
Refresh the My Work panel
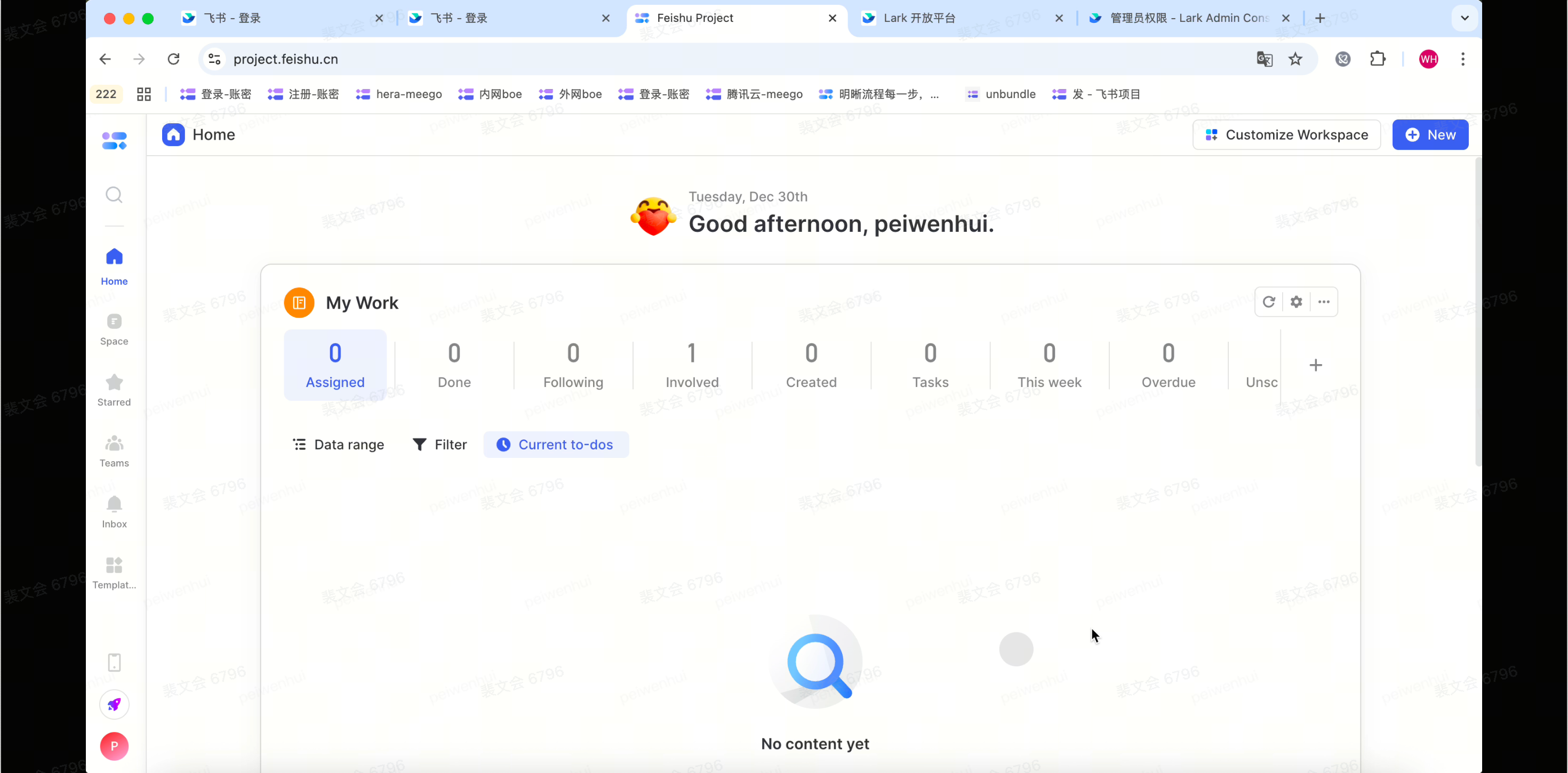point(1269,302)
